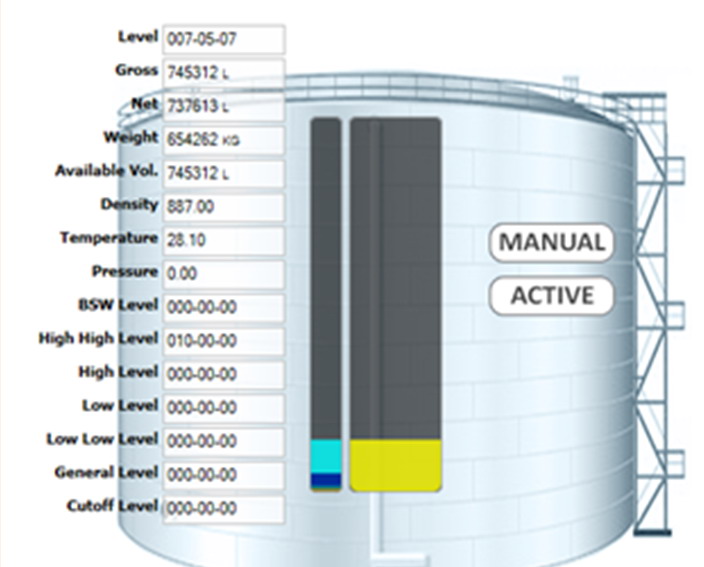Select the High Level field
The width and height of the screenshot is (704, 567).
[x=223, y=374]
